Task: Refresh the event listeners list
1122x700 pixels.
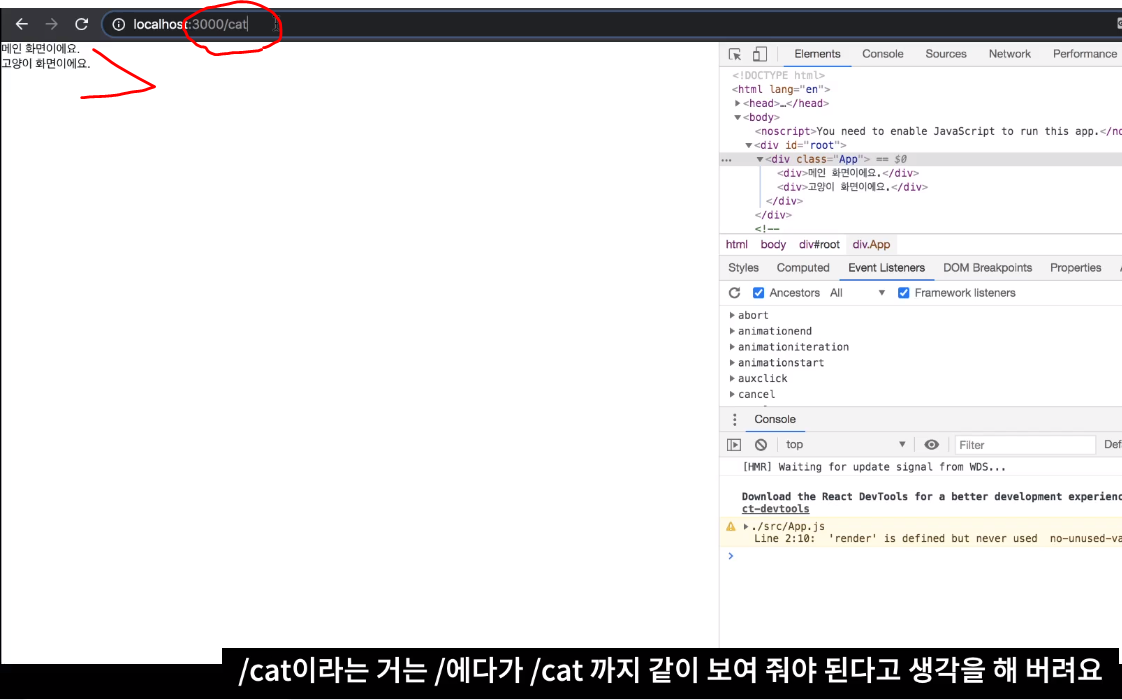Action: click(734, 293)
